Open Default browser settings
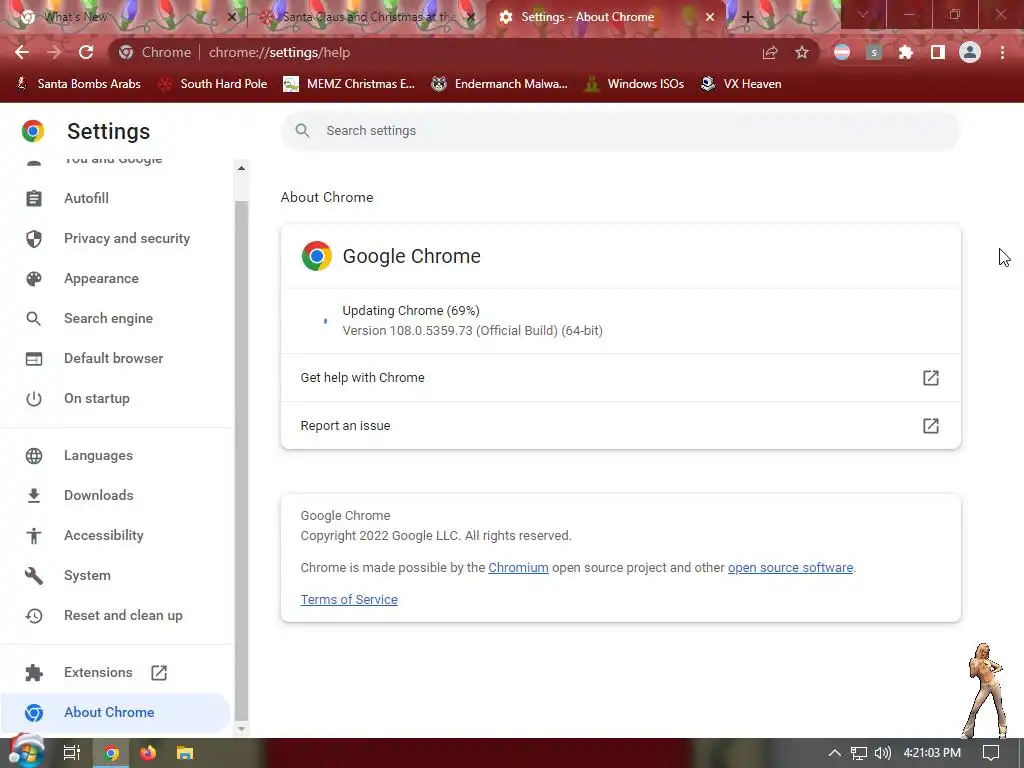Viewport: 1024px width, 768px height. (x=115, y=359)
